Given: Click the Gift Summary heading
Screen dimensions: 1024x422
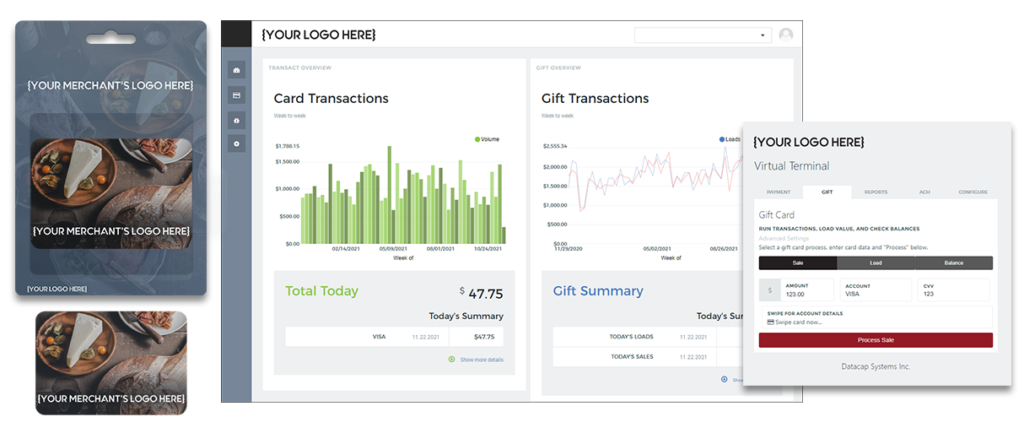Looking at the screenshot, I should point(598,291).
